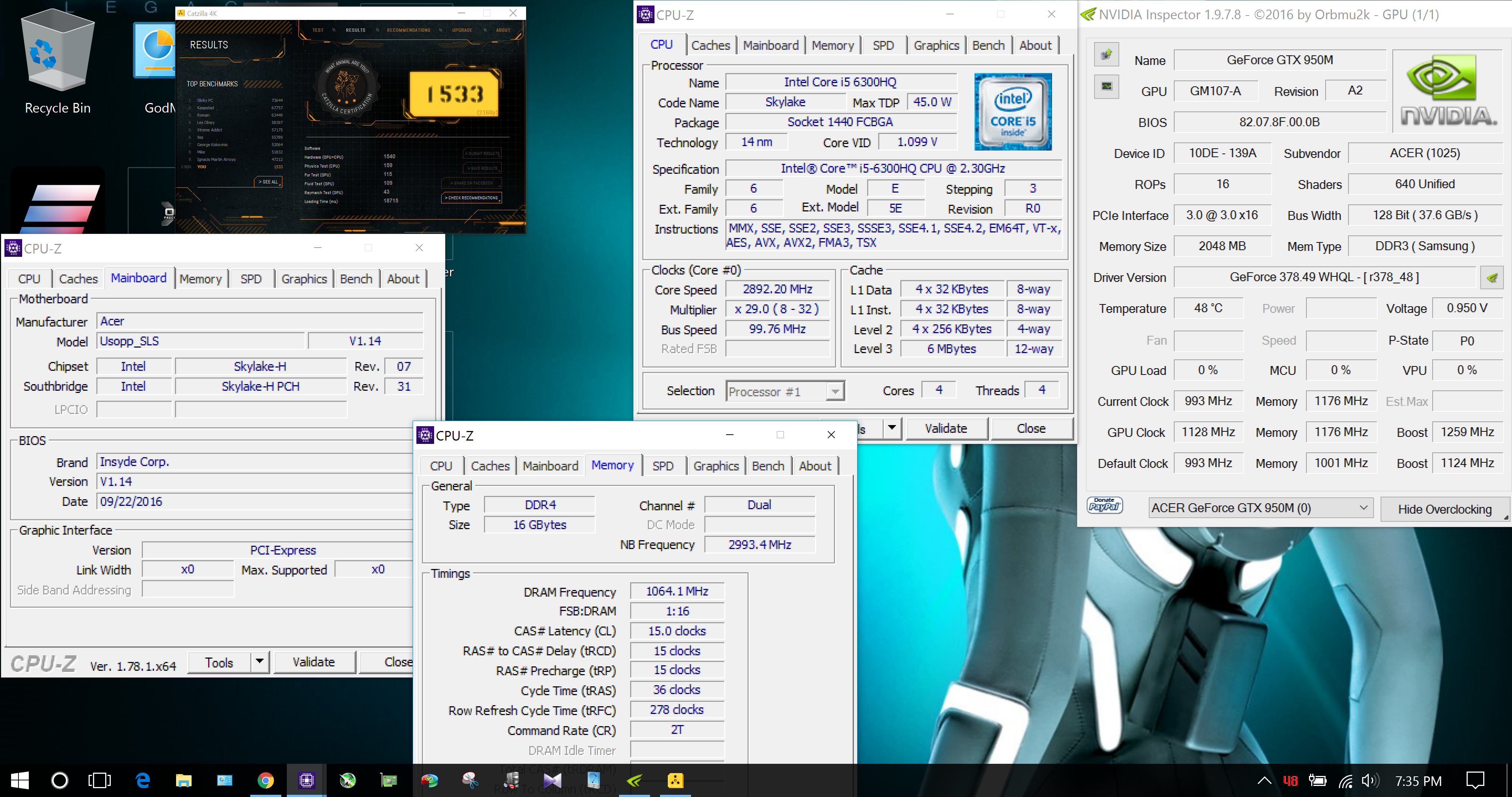Viewport: 1512px width, 797px height.
Task: Click the monitor icon button beside GPU field
Action: point(1106,87)
